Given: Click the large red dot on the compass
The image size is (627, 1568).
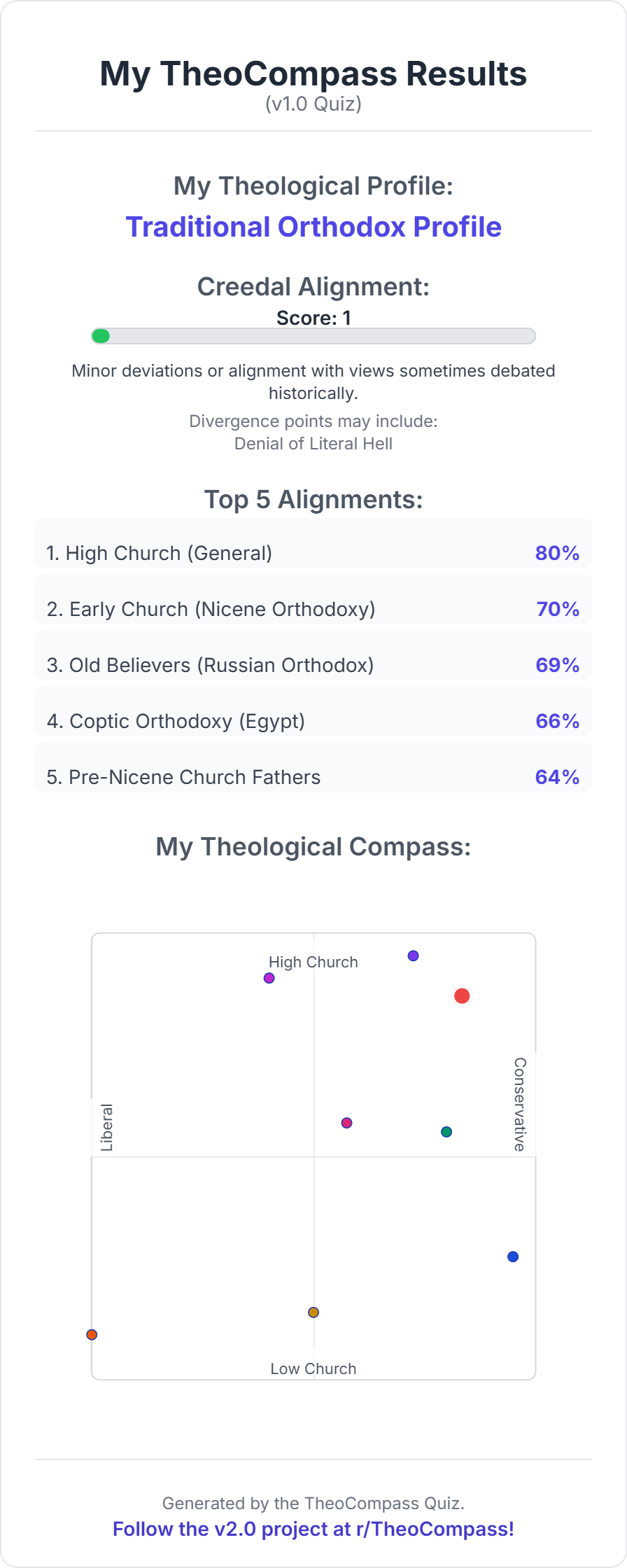Looking at the screenshot, I should 462,995.
